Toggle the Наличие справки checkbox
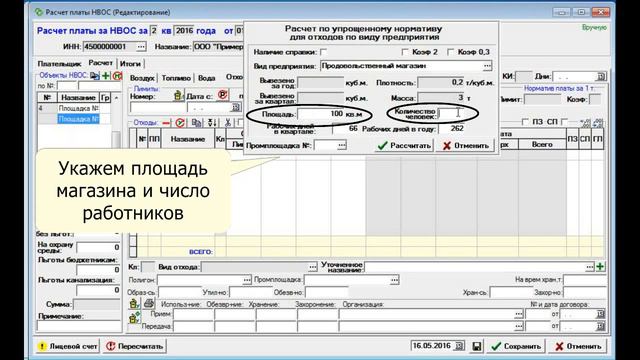640x360 pixels. tap(324, 52)
